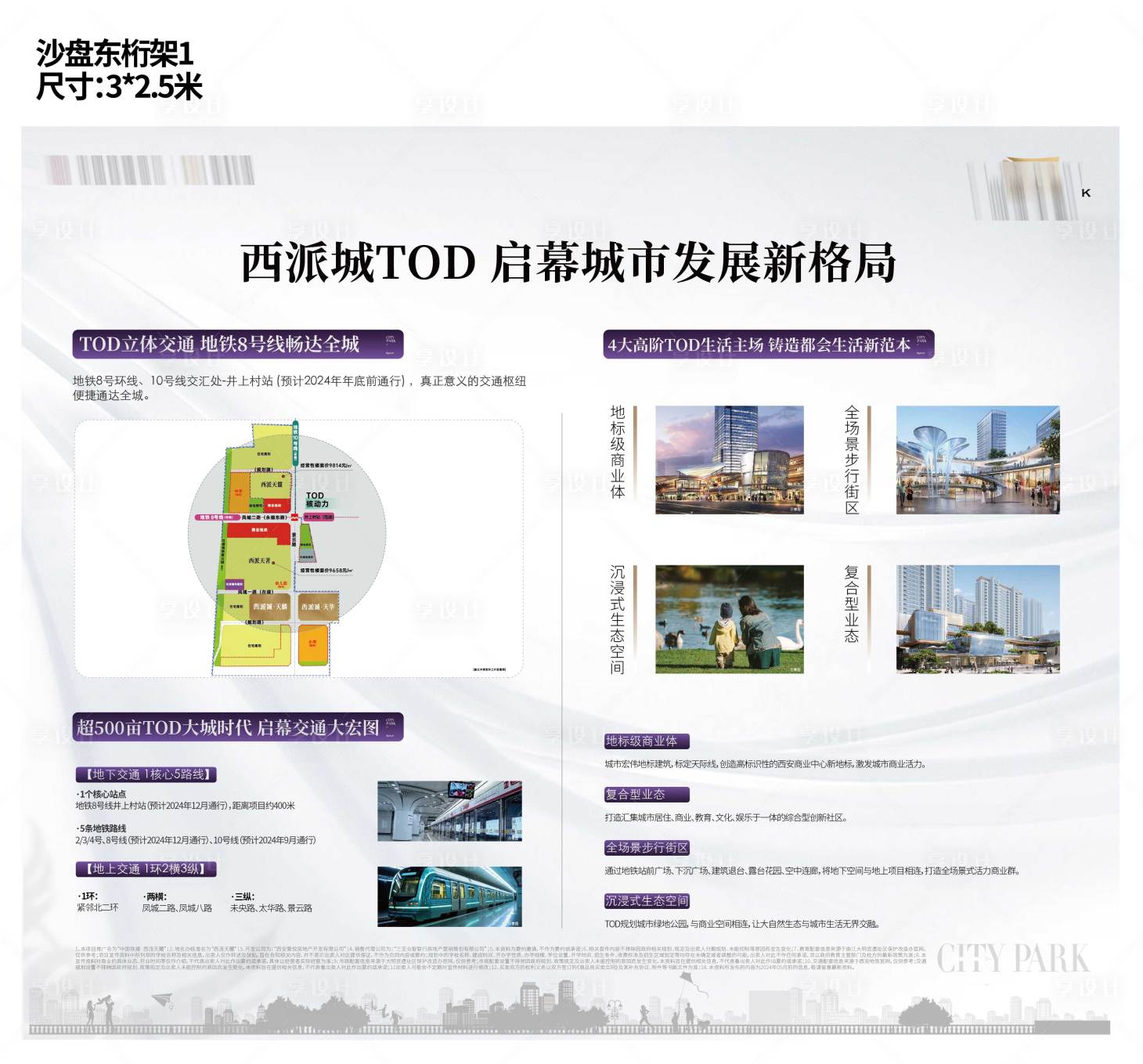Select description starting TOD规划城市绿地公园

[x=741, y=924]
